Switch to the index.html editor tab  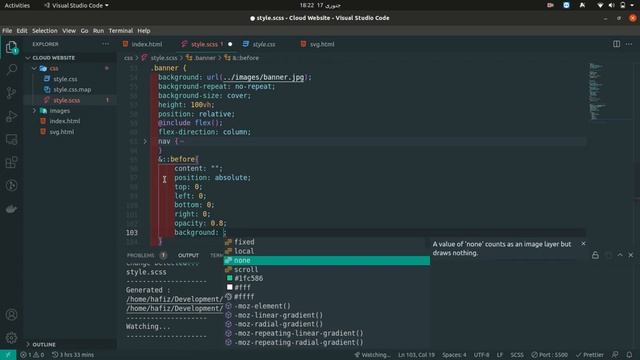pyautogui.click(x=142, y=44)
